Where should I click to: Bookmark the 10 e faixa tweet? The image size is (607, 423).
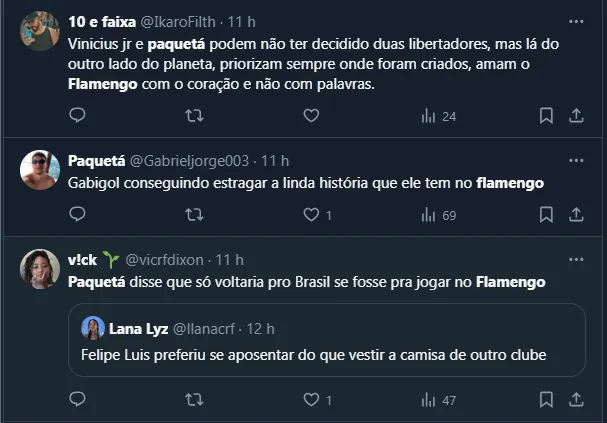pos(546,116)
